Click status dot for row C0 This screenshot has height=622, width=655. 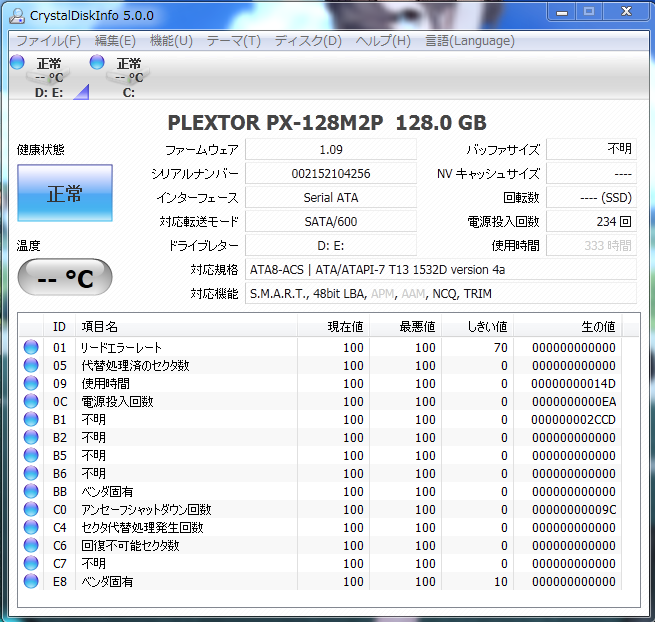tap(31, 509)
